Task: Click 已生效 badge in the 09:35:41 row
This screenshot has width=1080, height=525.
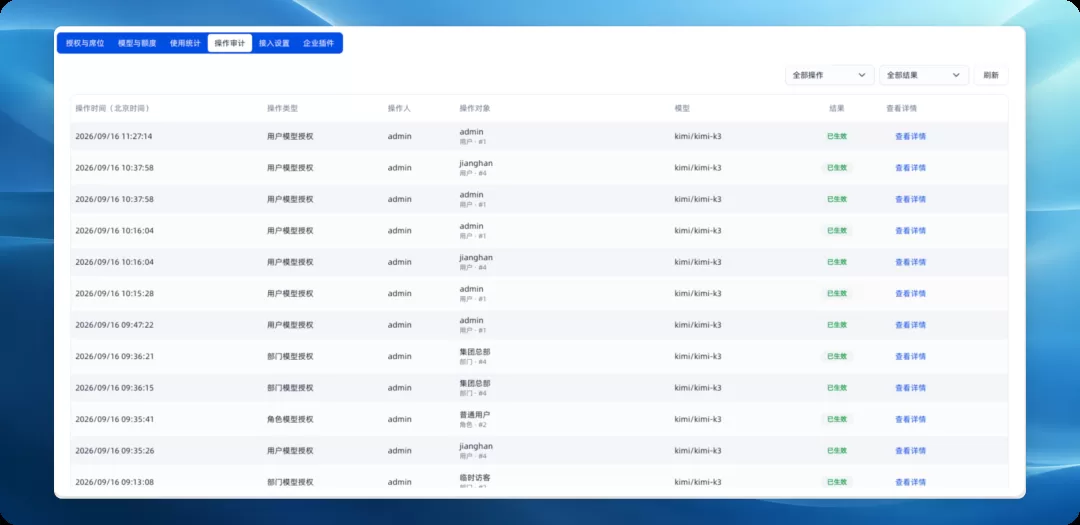Action: 837,420
